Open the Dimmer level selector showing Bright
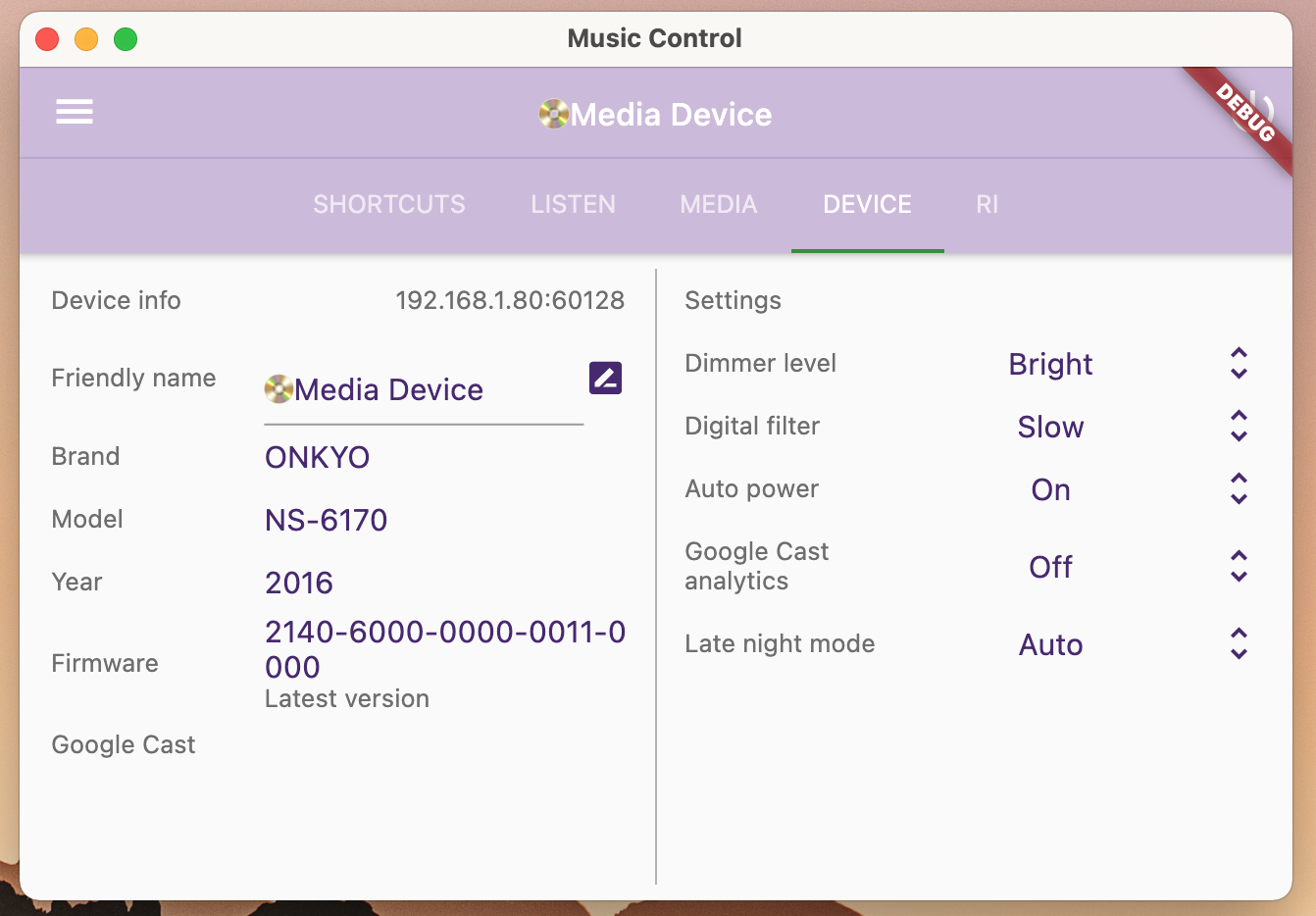Screen dimensions: 1316x916 coord(1238,364)
